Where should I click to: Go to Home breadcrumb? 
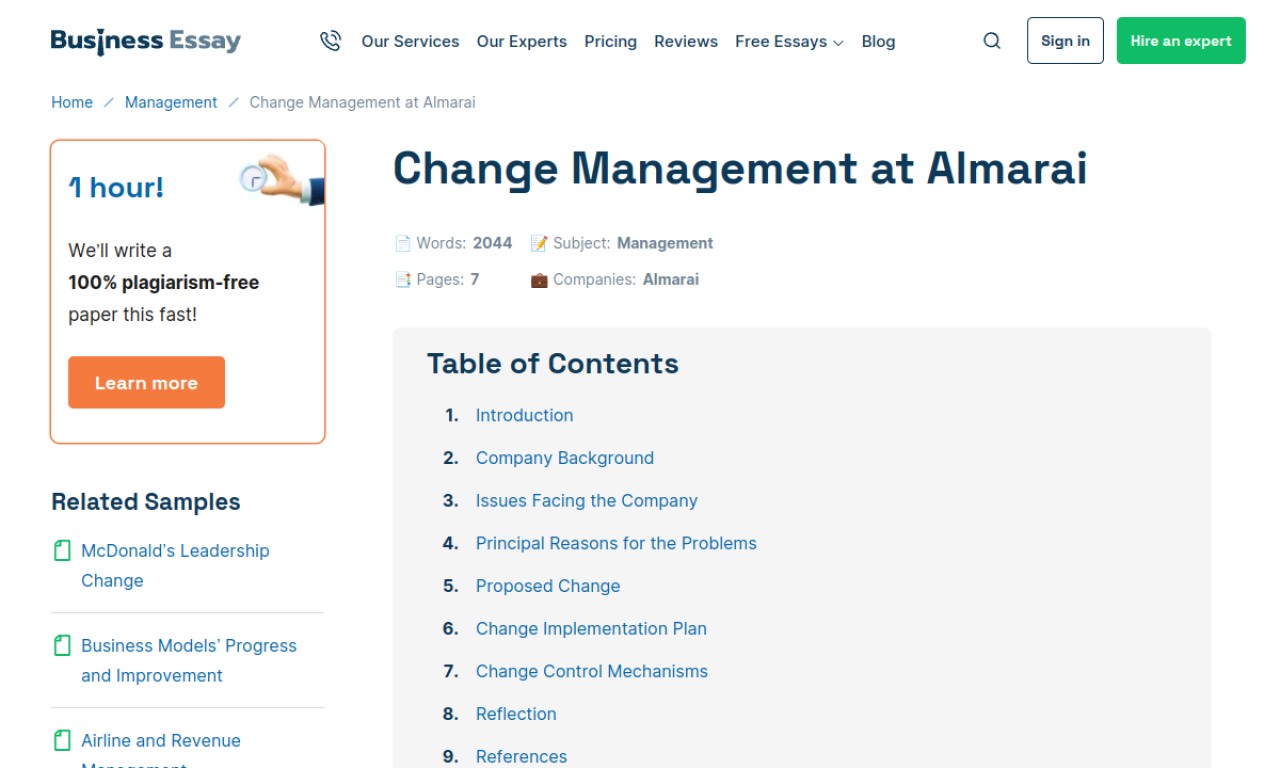point(72,102)
